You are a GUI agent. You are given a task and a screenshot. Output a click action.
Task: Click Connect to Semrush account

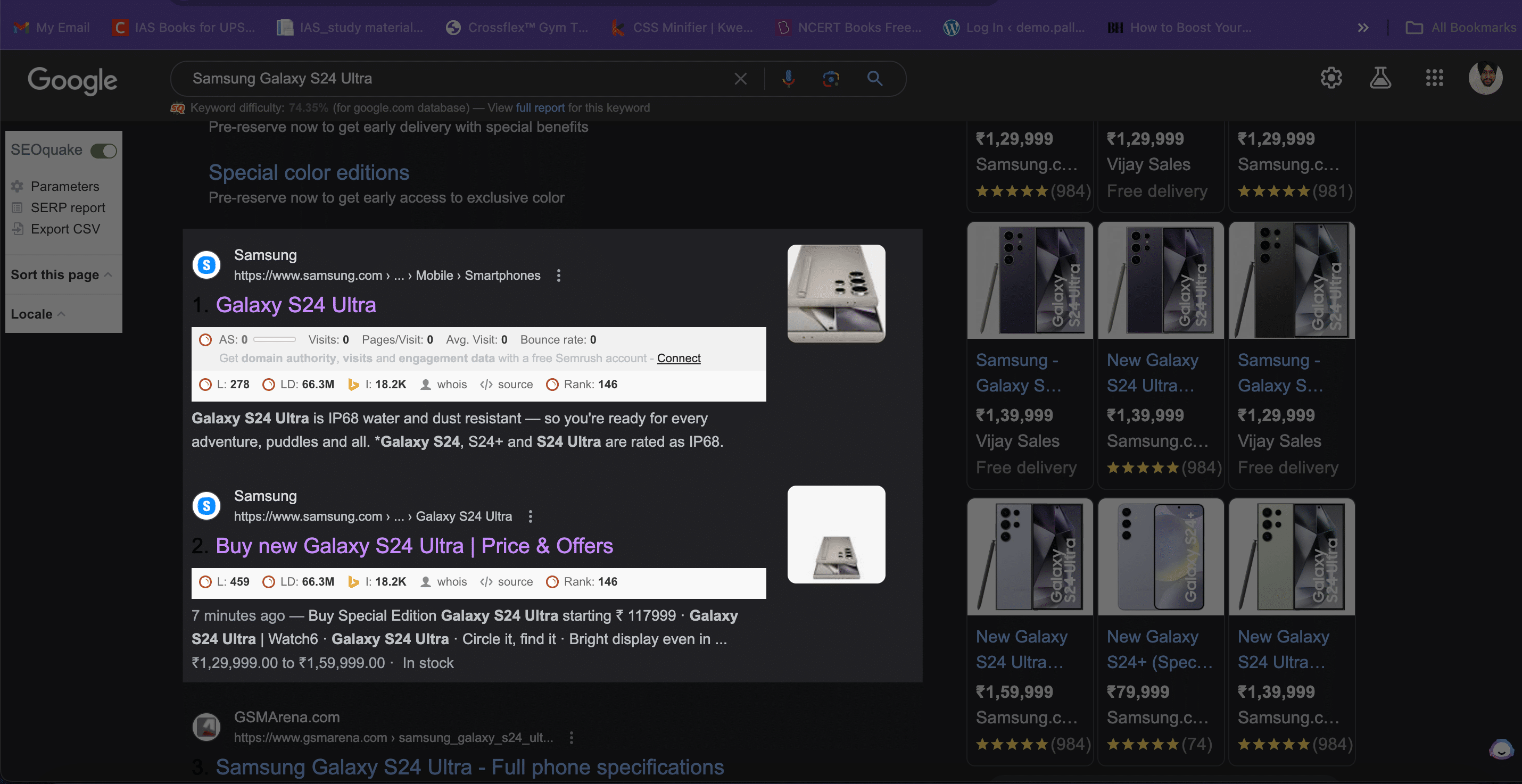(x=679, y=358)
